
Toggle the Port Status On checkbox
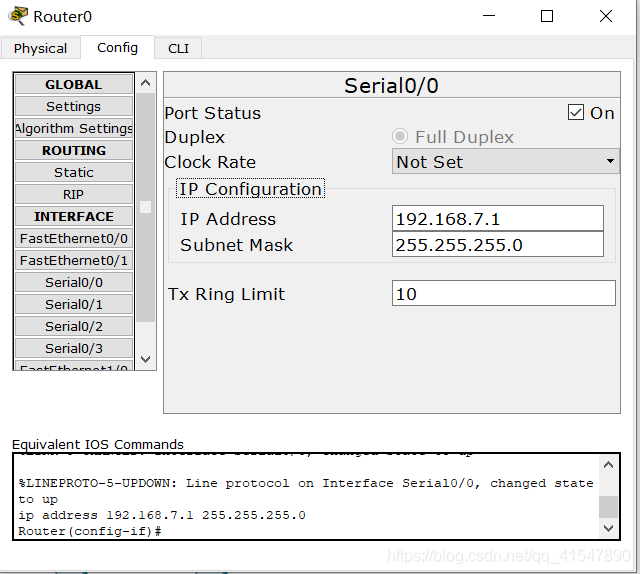pos(576,112)
